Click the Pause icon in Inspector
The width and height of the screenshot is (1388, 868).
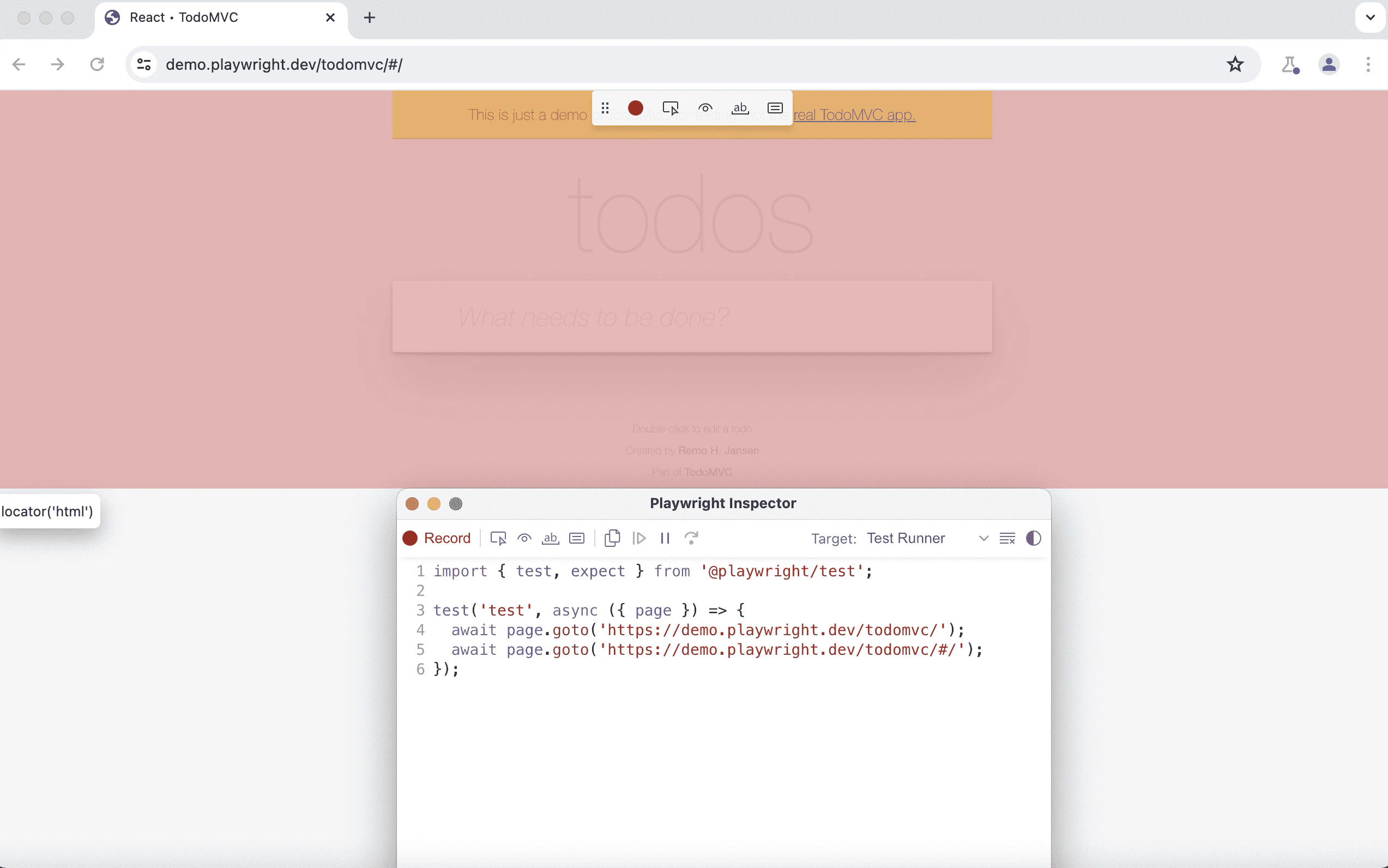(665, 538)
